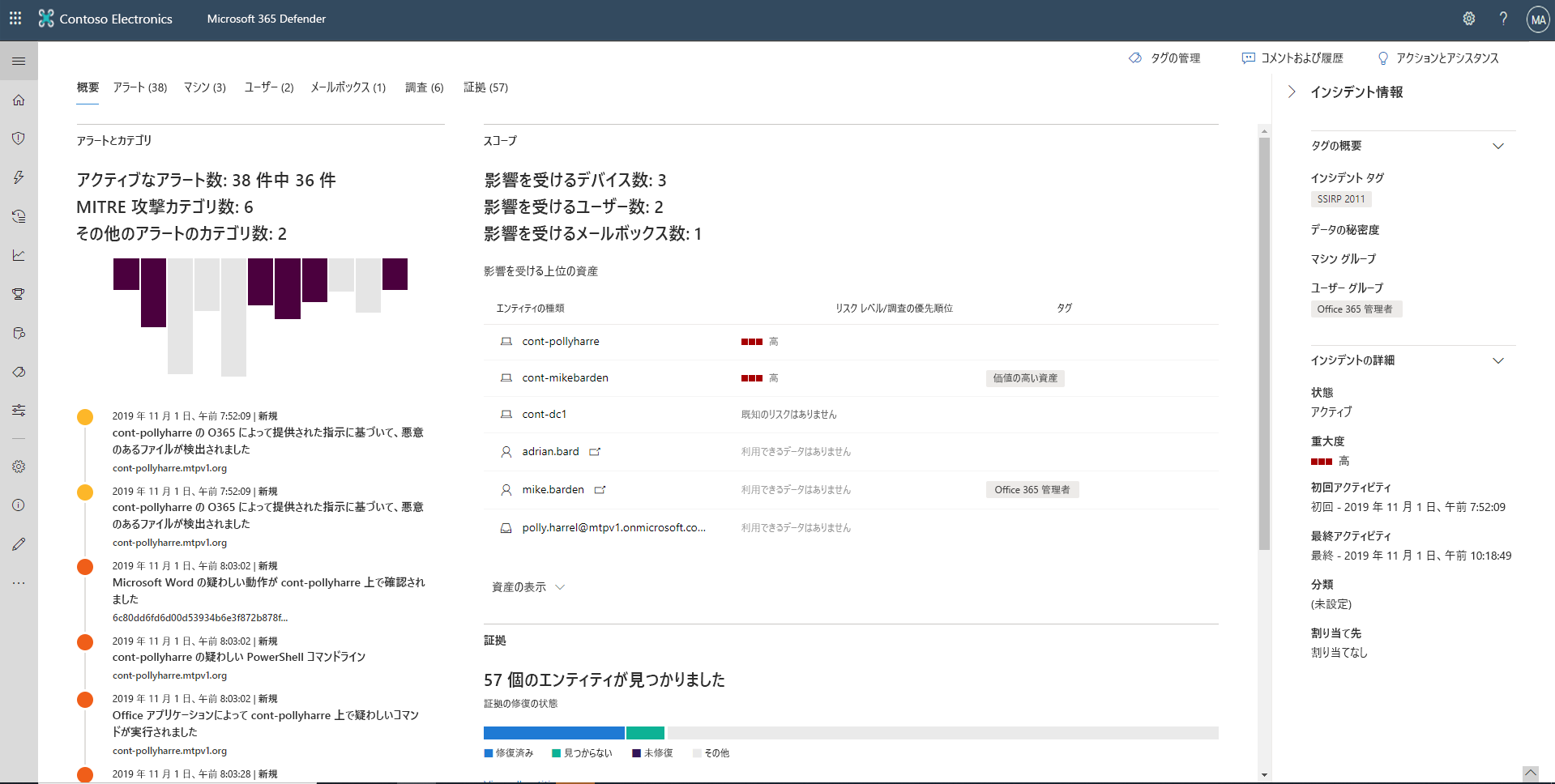Open コメントおよび履歴

coord(1292,58)
